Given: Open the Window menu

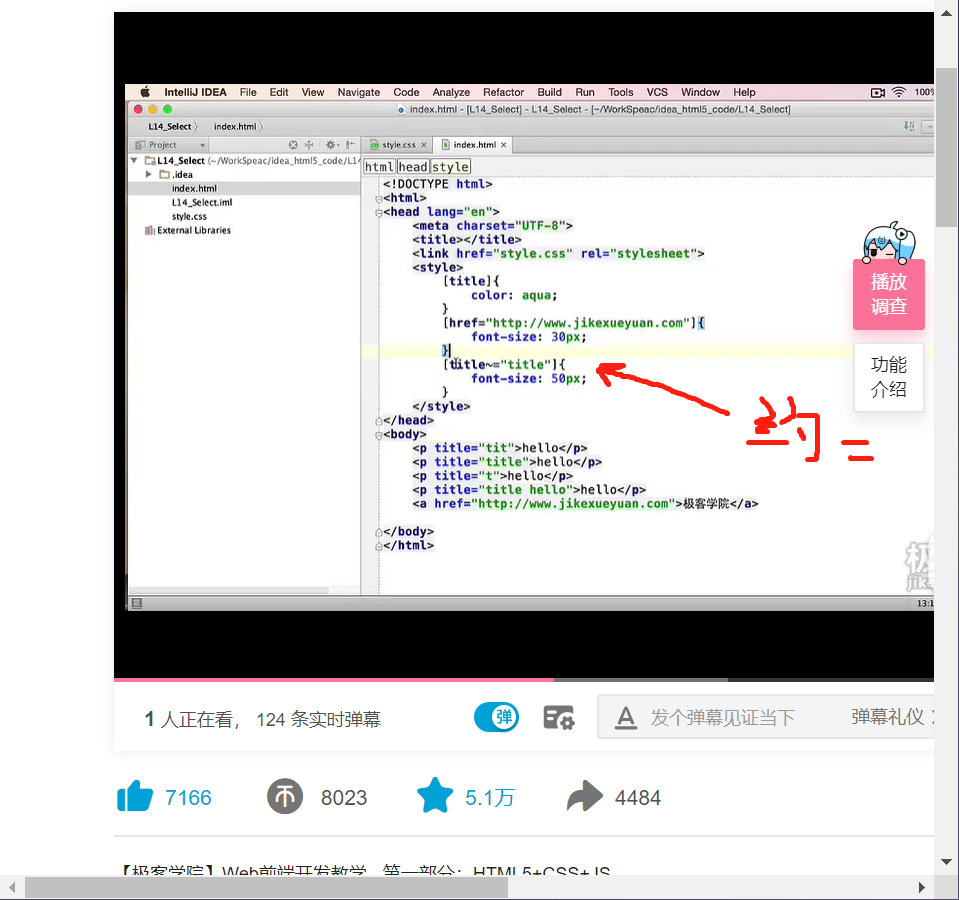Looking at the screenshot, I should [x=700, y=92].
